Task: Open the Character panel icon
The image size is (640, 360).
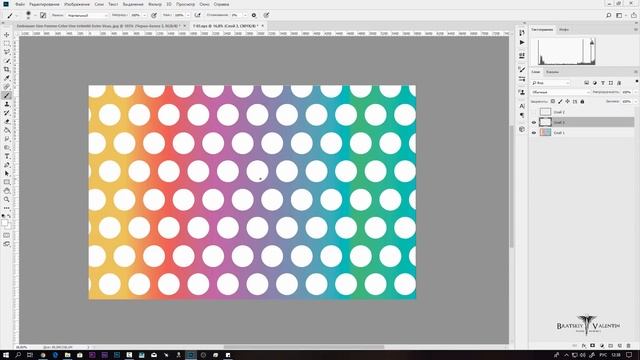Action: coord(522,106)
